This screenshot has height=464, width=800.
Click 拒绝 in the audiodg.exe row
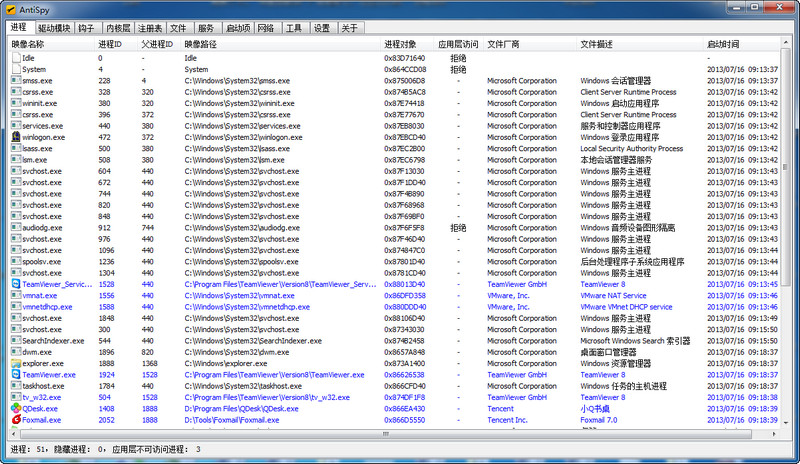tap(458, 228)
